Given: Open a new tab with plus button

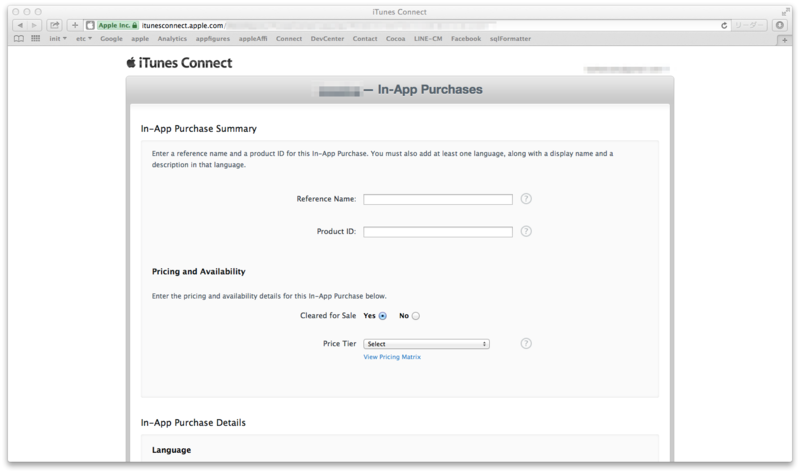Looking at the screenshot, I should point(784,40).
